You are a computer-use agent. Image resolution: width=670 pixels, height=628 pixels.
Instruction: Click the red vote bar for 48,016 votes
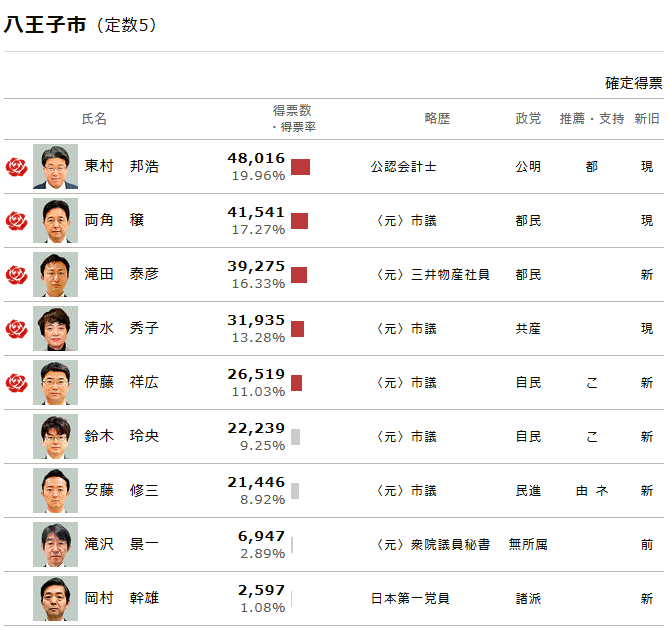pyautogui.click(x=300, y=167)
